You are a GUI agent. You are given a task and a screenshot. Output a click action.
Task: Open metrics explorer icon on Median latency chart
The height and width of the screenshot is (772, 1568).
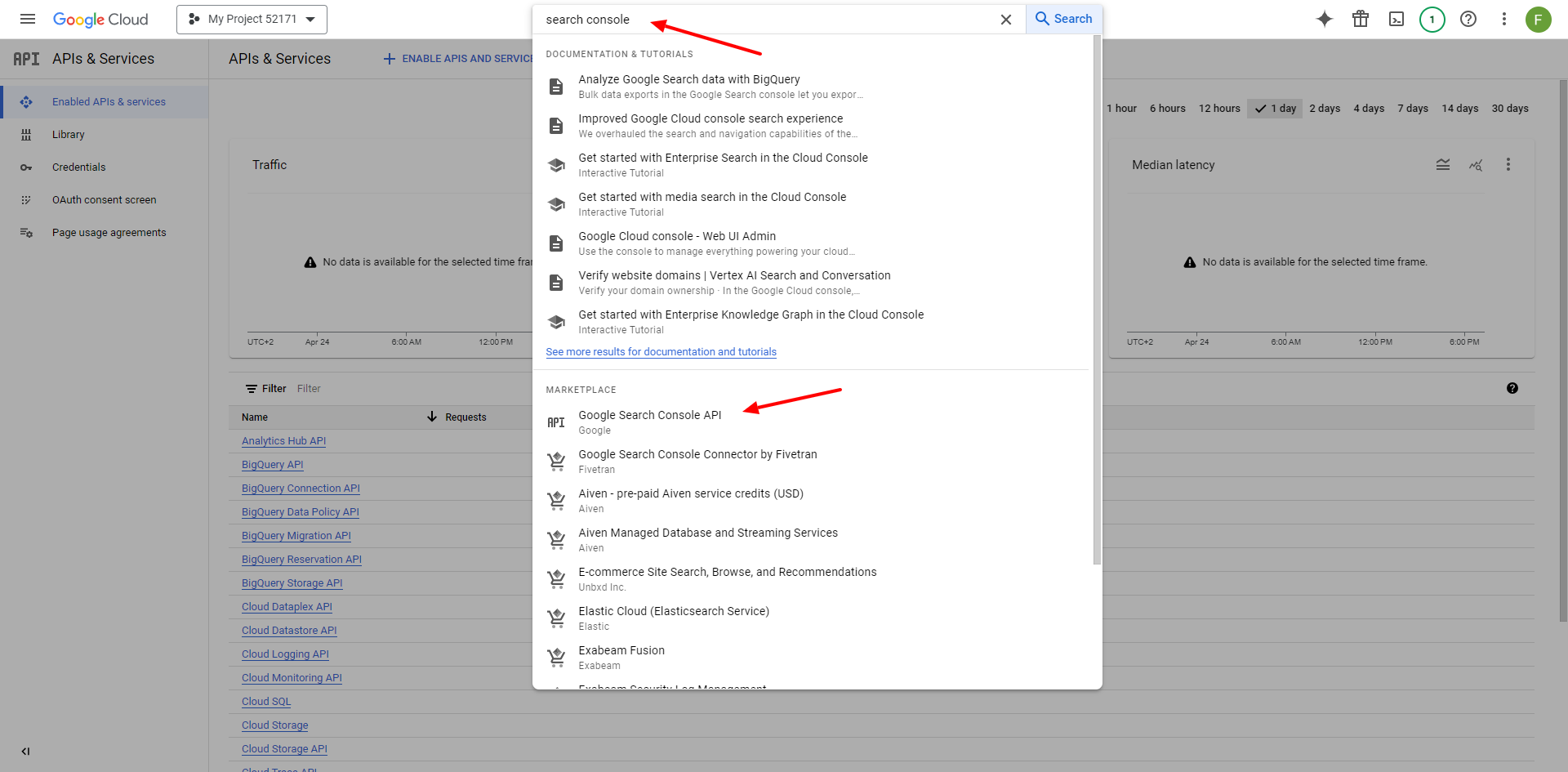pos(1476,165)
